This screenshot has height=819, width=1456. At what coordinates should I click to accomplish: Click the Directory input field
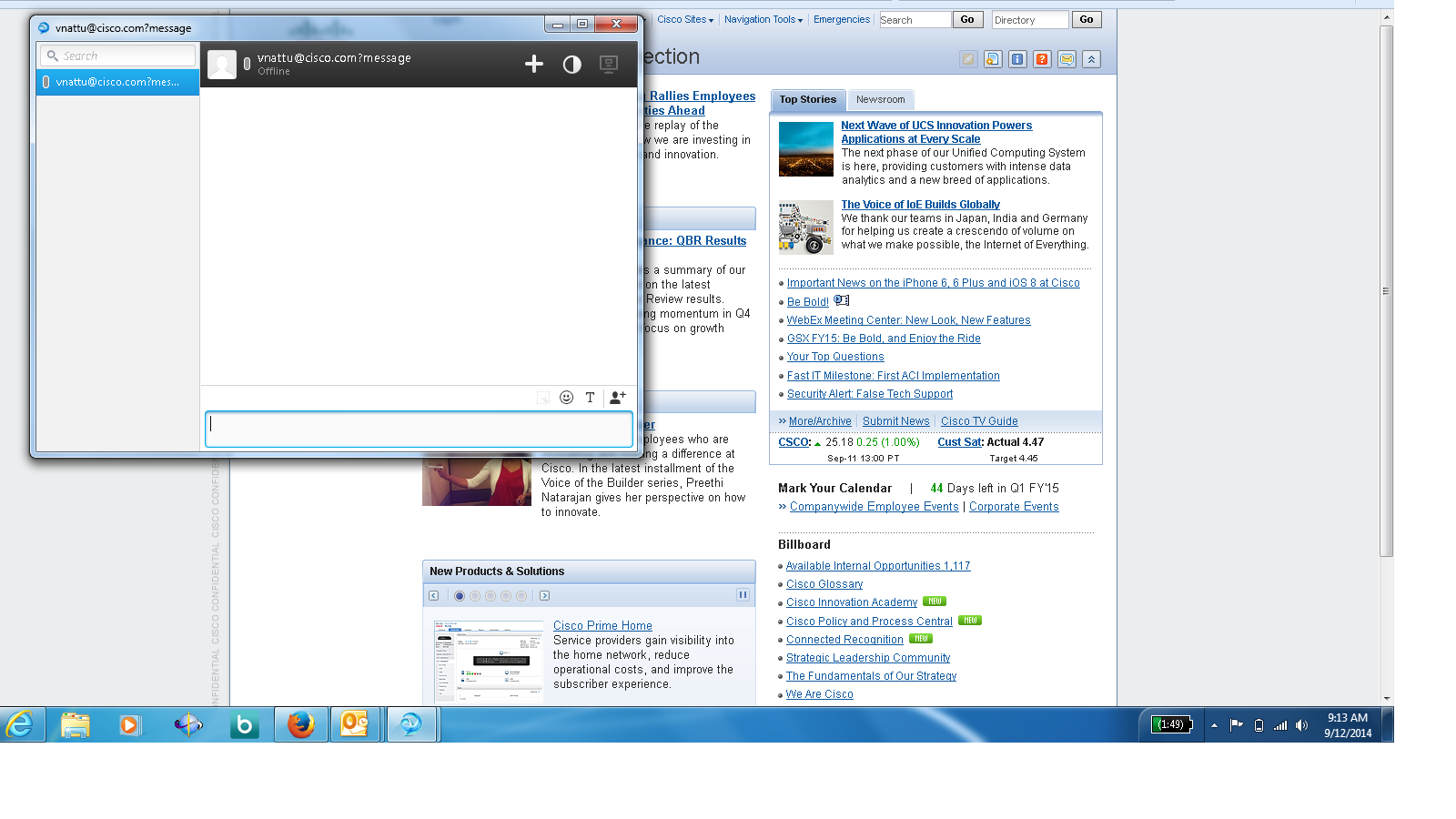point(1030,19)
